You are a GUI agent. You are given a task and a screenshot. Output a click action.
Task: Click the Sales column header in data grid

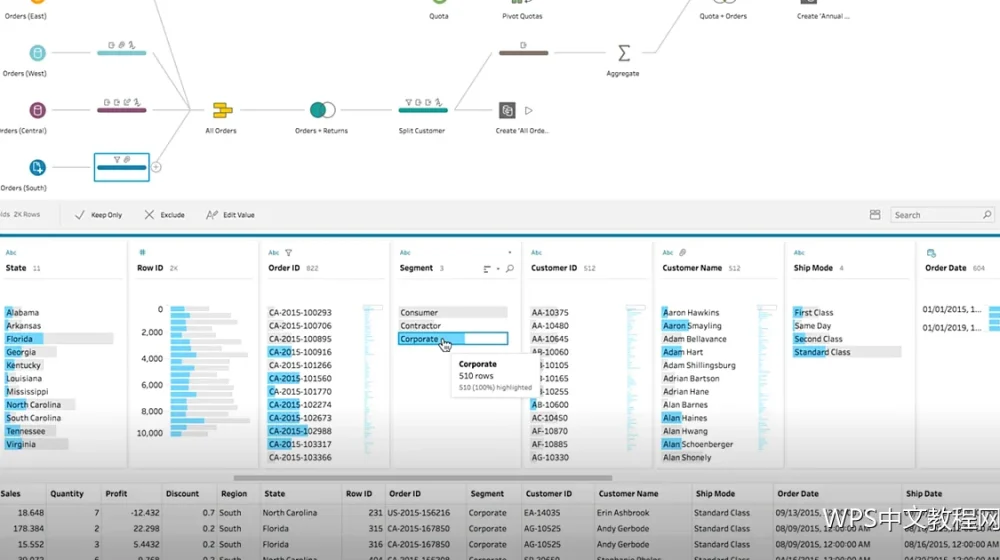(11, 494)
